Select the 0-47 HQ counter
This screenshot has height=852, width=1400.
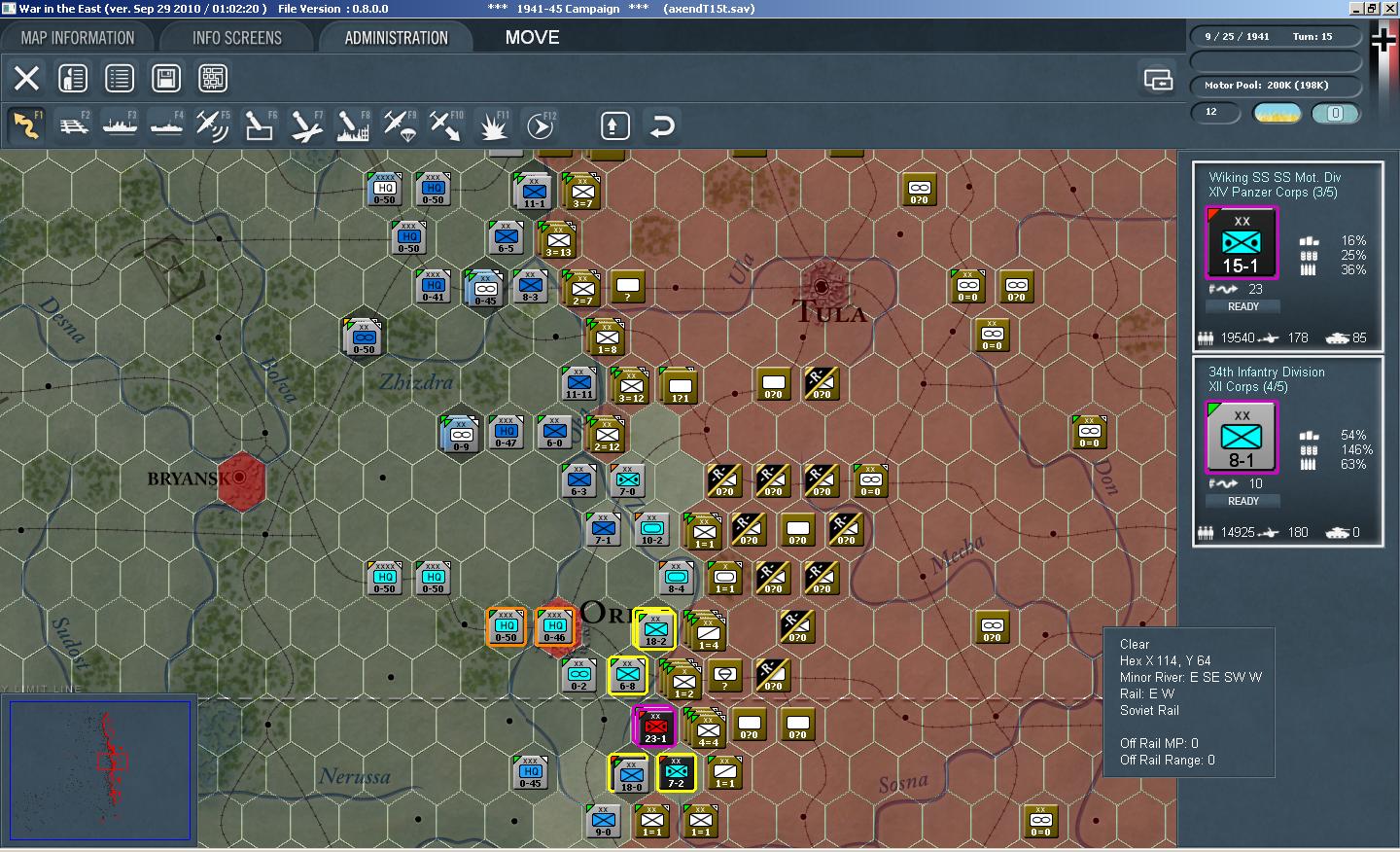pyautogui.click(x=506, y=433)
